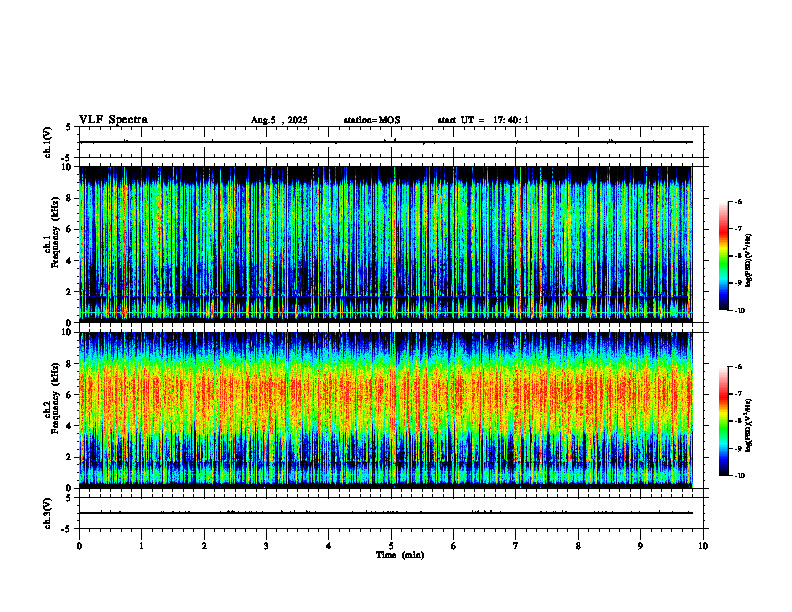Screen dimensions: 792x612
Task: Select the ch.1 spectrogram color scale bar
Action: (x=723, y=256)
